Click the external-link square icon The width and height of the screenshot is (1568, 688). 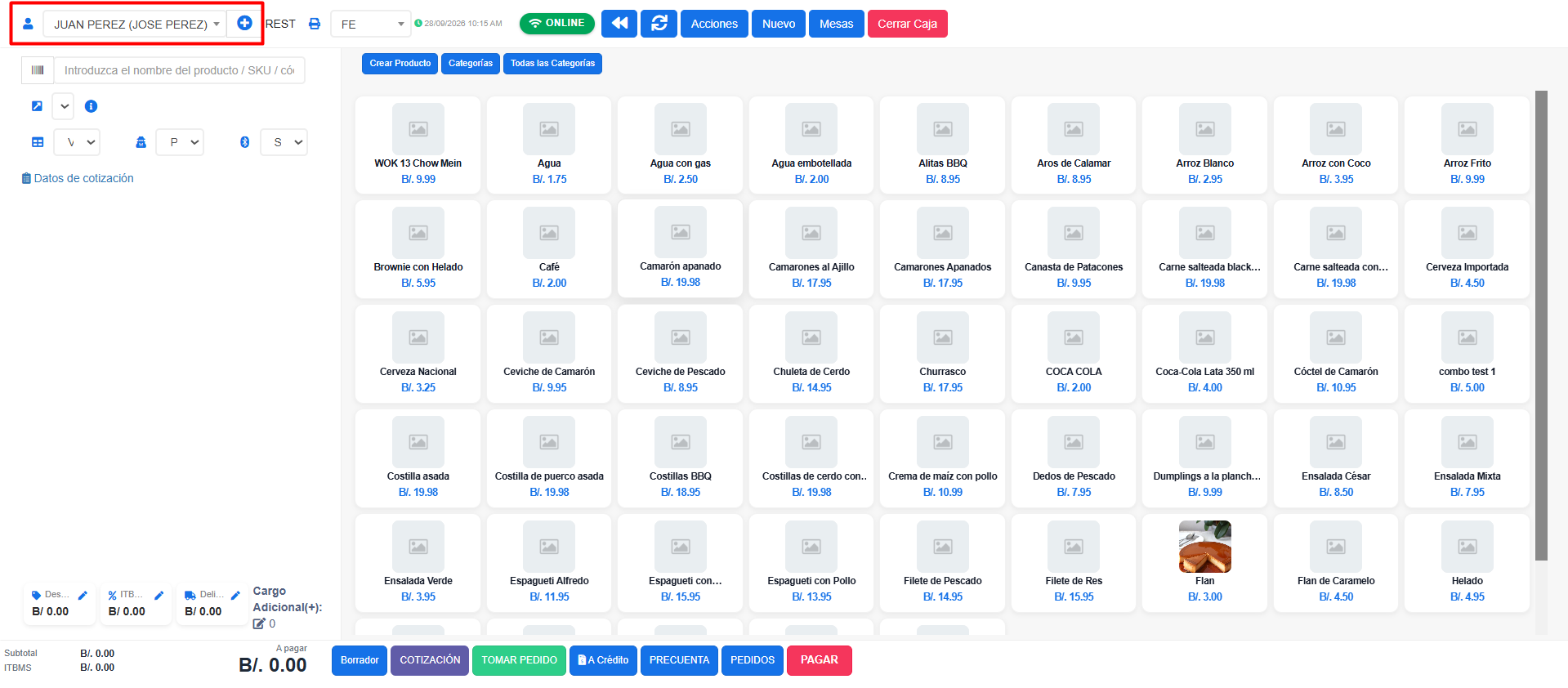[x=37, y=106]
